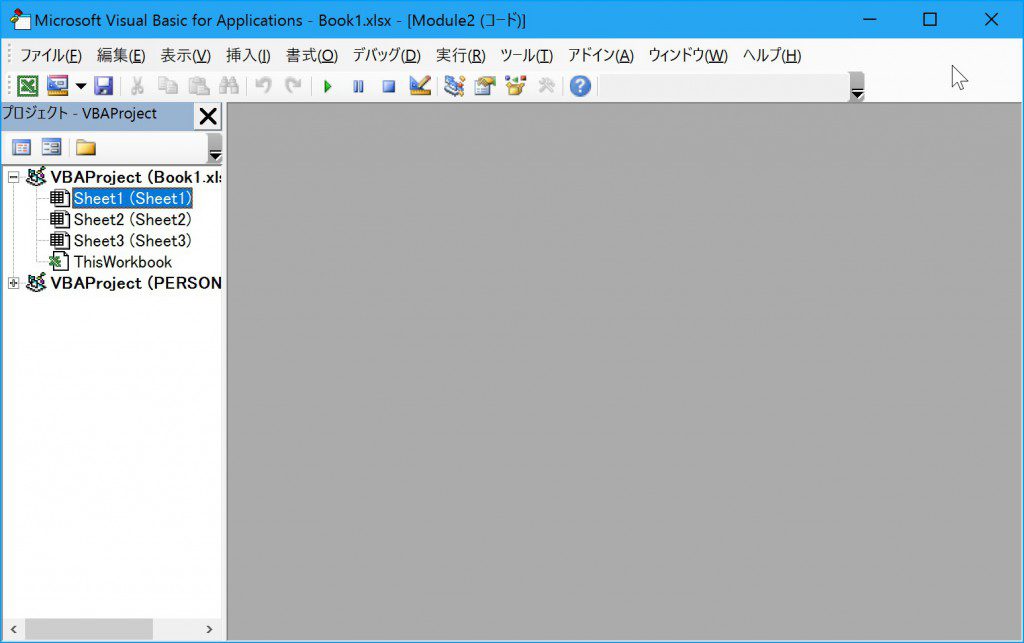Open the デバッグ(D) menu
1024x643 pixels.
coord(387,55)
